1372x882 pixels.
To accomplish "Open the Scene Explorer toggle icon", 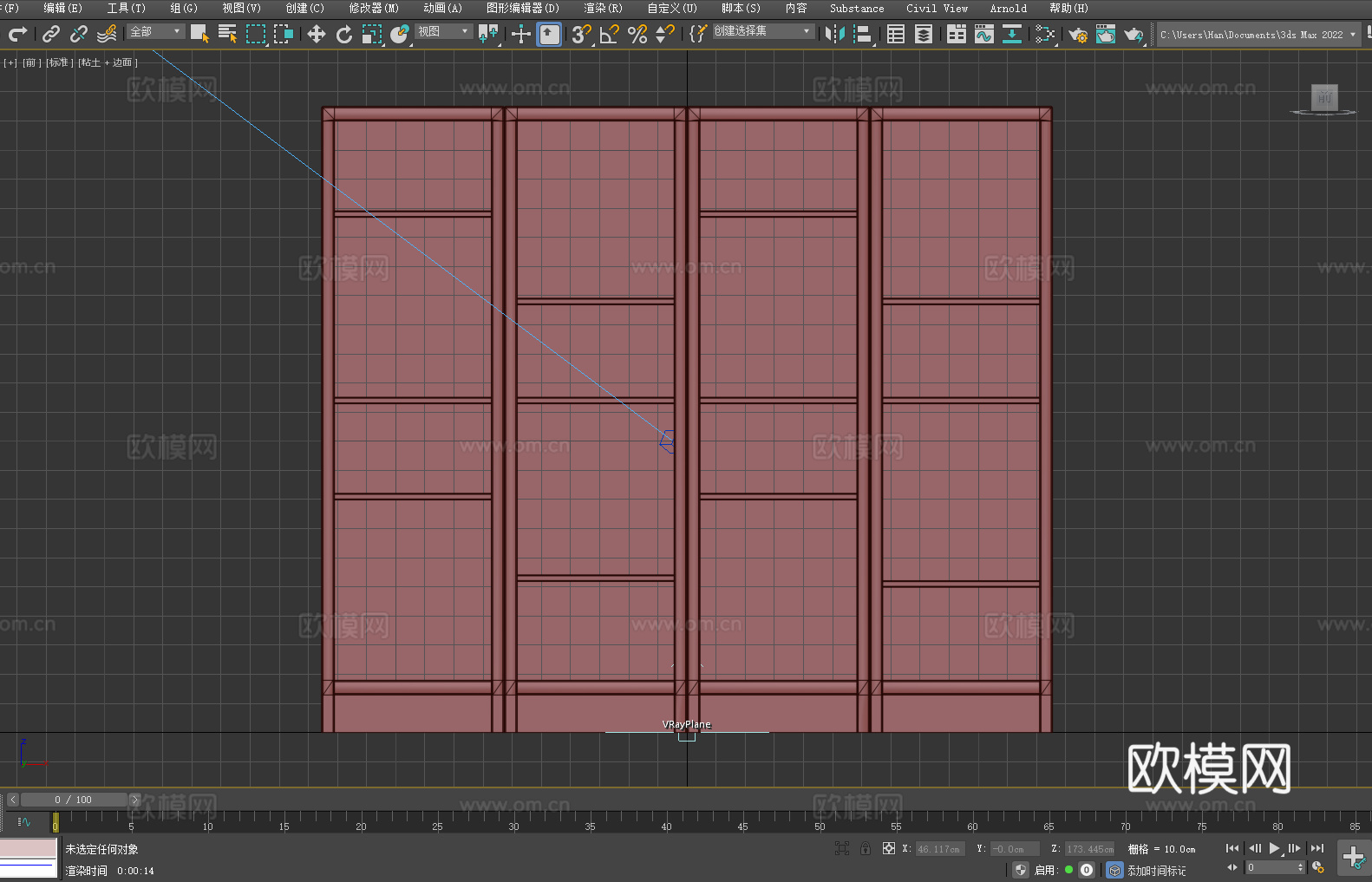I will point(896,34).
